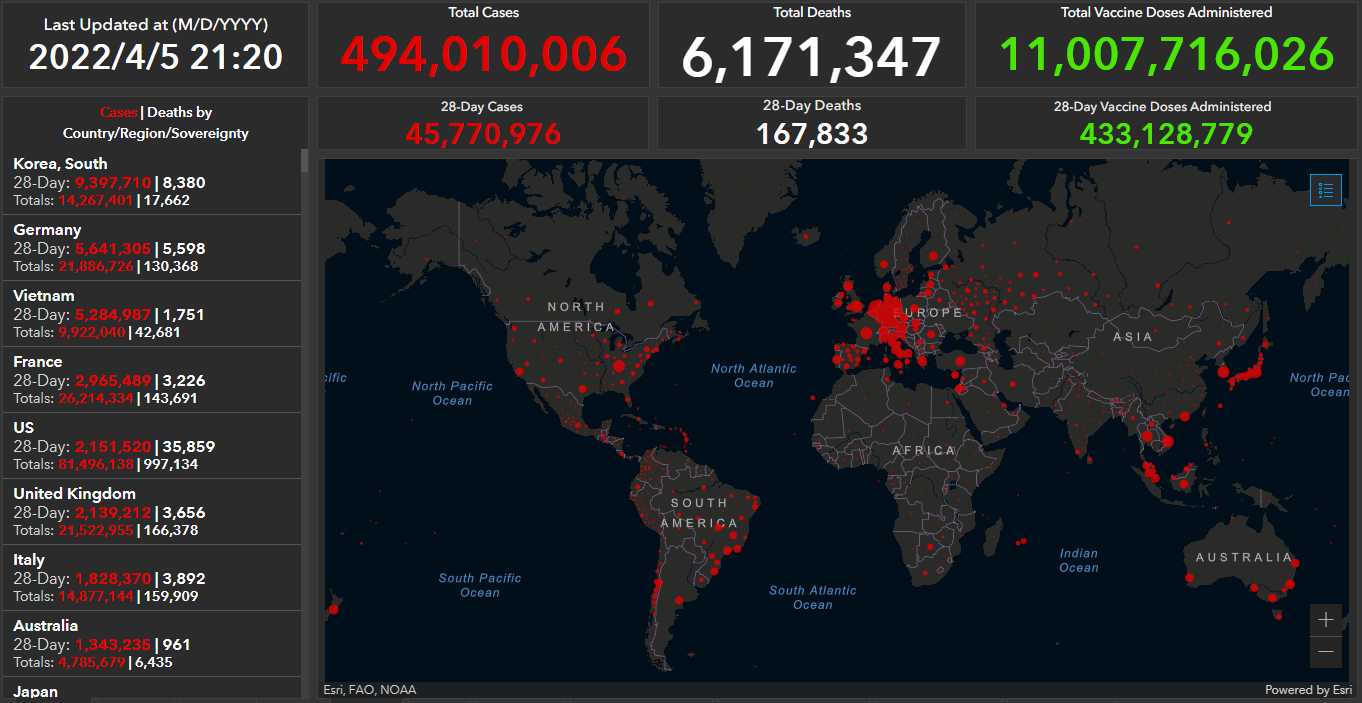Click 28-Day Cases value 45,770,976

pyautogui.click(x=484, y=134)
